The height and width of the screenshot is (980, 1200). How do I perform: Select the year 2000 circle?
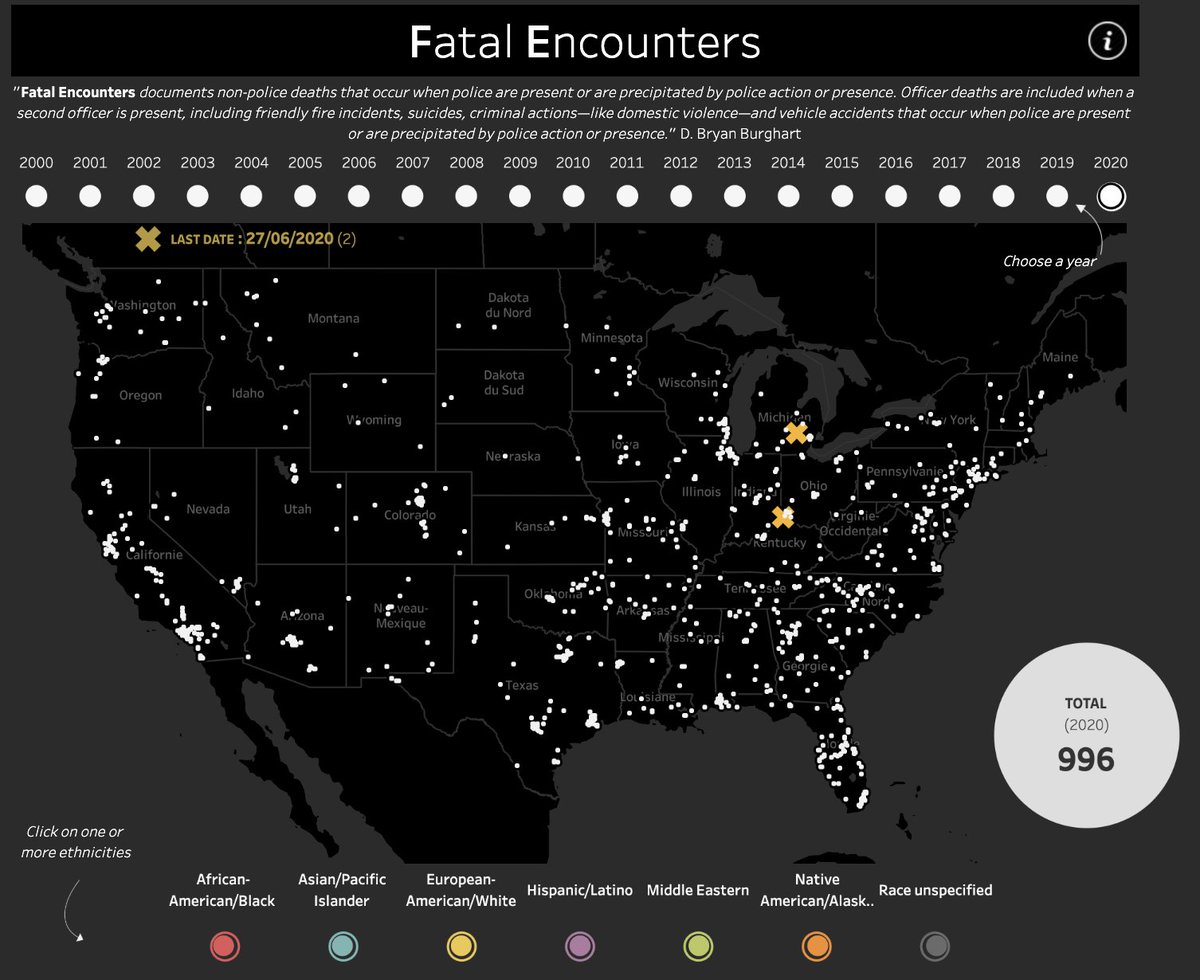tap(36, 196)
